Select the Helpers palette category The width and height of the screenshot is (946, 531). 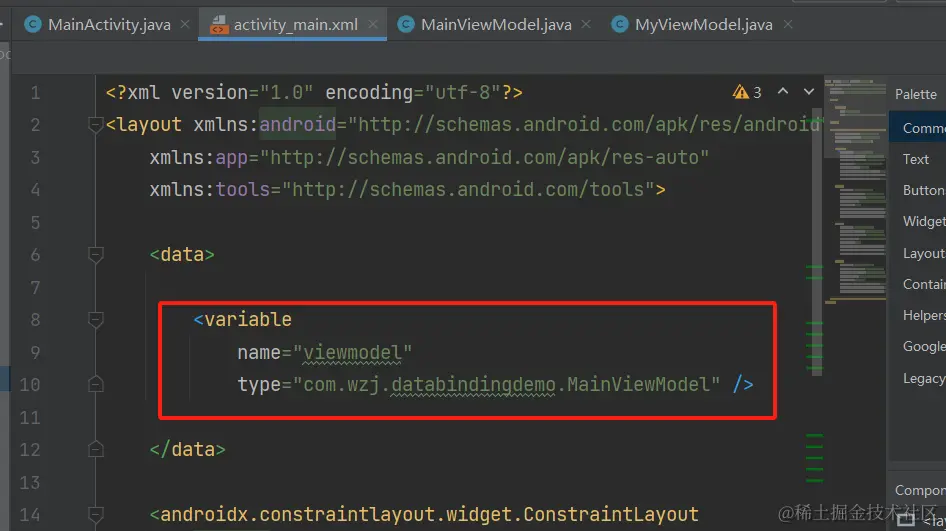click(x=918, y=316)
